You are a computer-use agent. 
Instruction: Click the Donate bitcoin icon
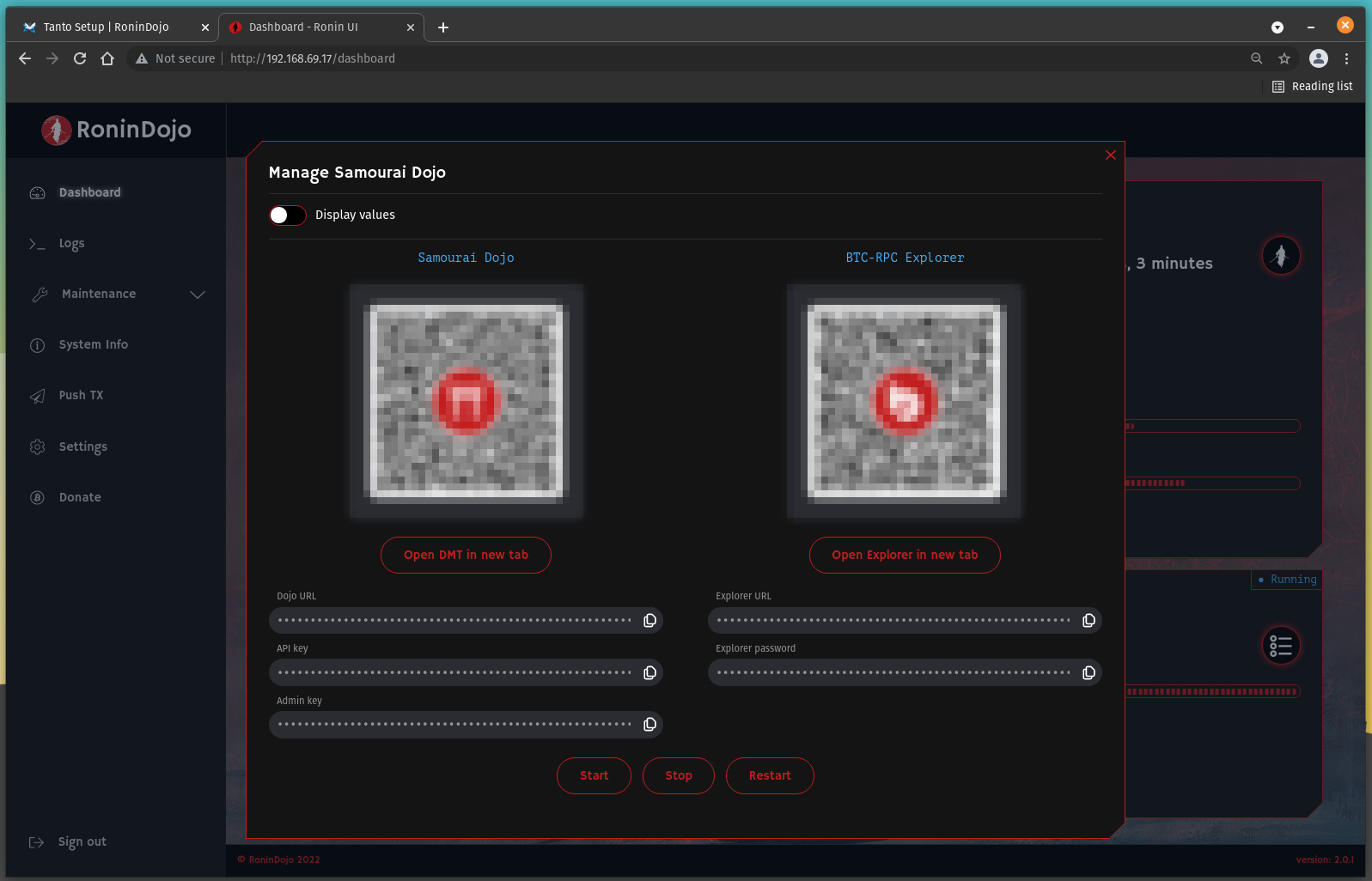click(37, 497)
